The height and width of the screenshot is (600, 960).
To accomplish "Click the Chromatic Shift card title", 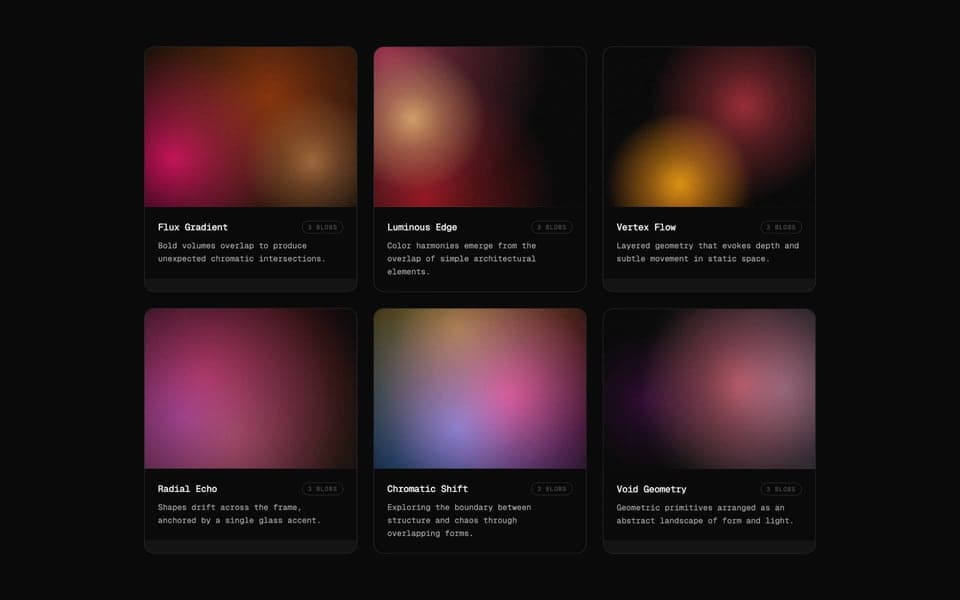I will (427, 489).
